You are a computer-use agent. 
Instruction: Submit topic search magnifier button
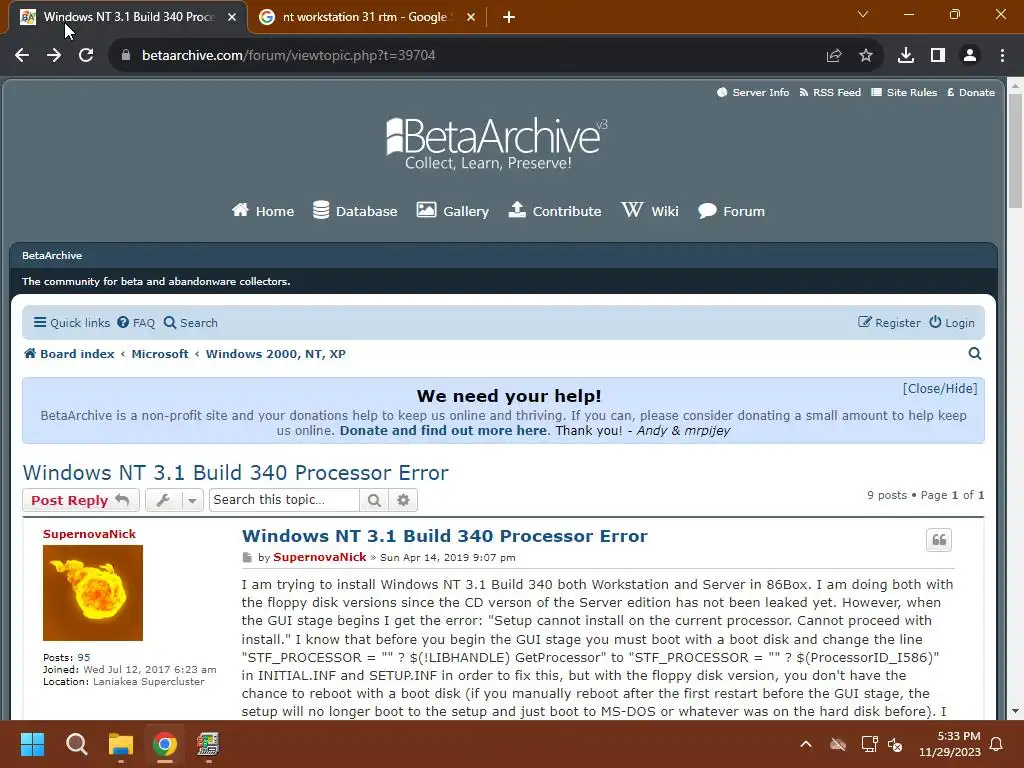(374, 500)
